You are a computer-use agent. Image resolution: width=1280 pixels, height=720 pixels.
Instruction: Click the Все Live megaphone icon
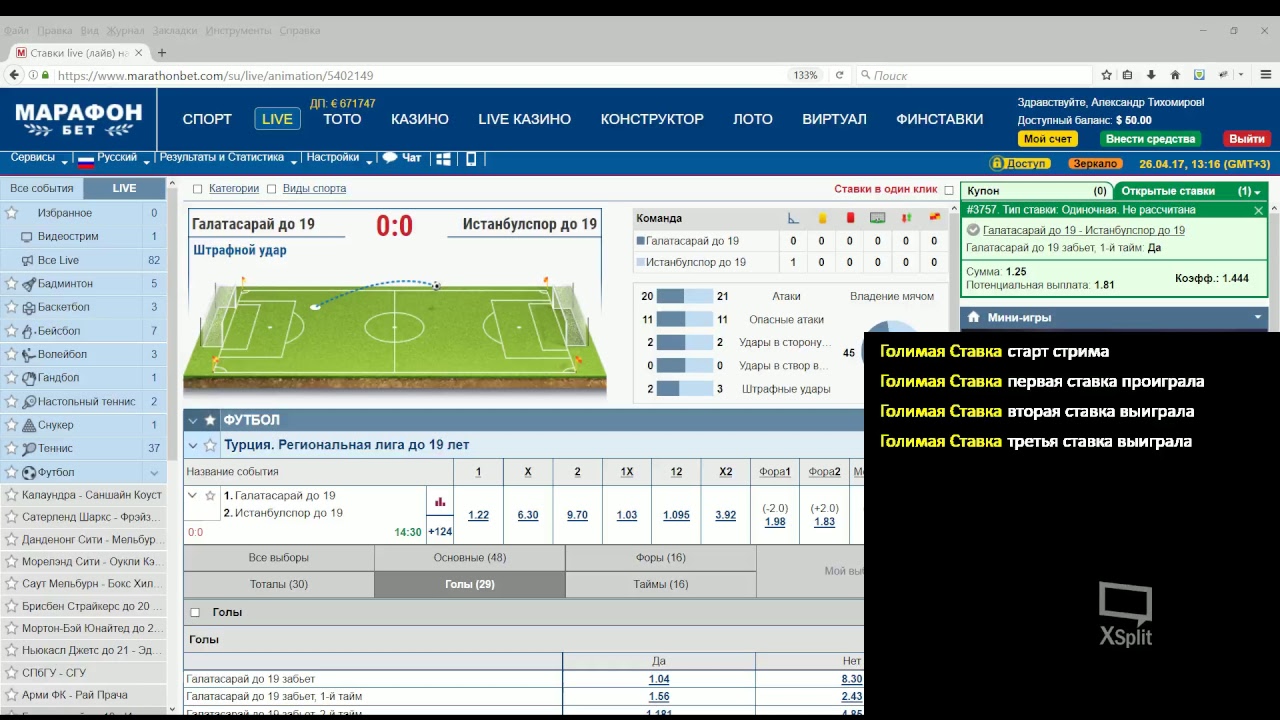point(27,260)
